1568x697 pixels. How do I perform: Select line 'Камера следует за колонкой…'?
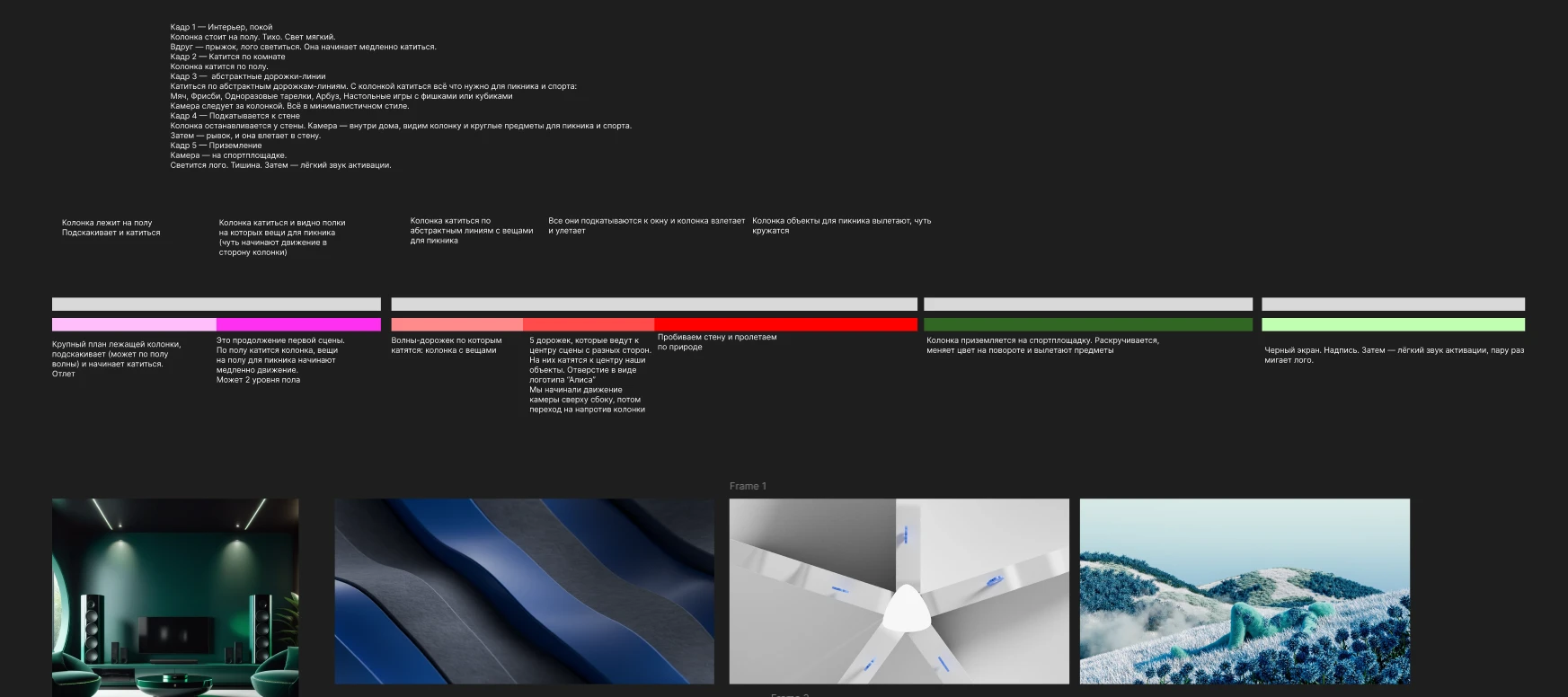pyautogui.click(x=289, y=106)
